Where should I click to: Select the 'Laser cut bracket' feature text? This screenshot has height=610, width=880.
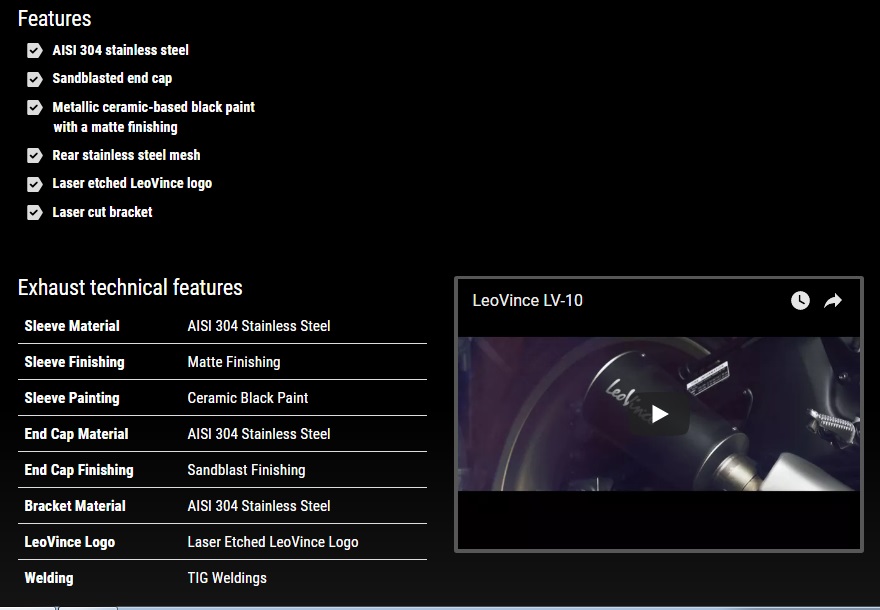(x=102, y=212)
